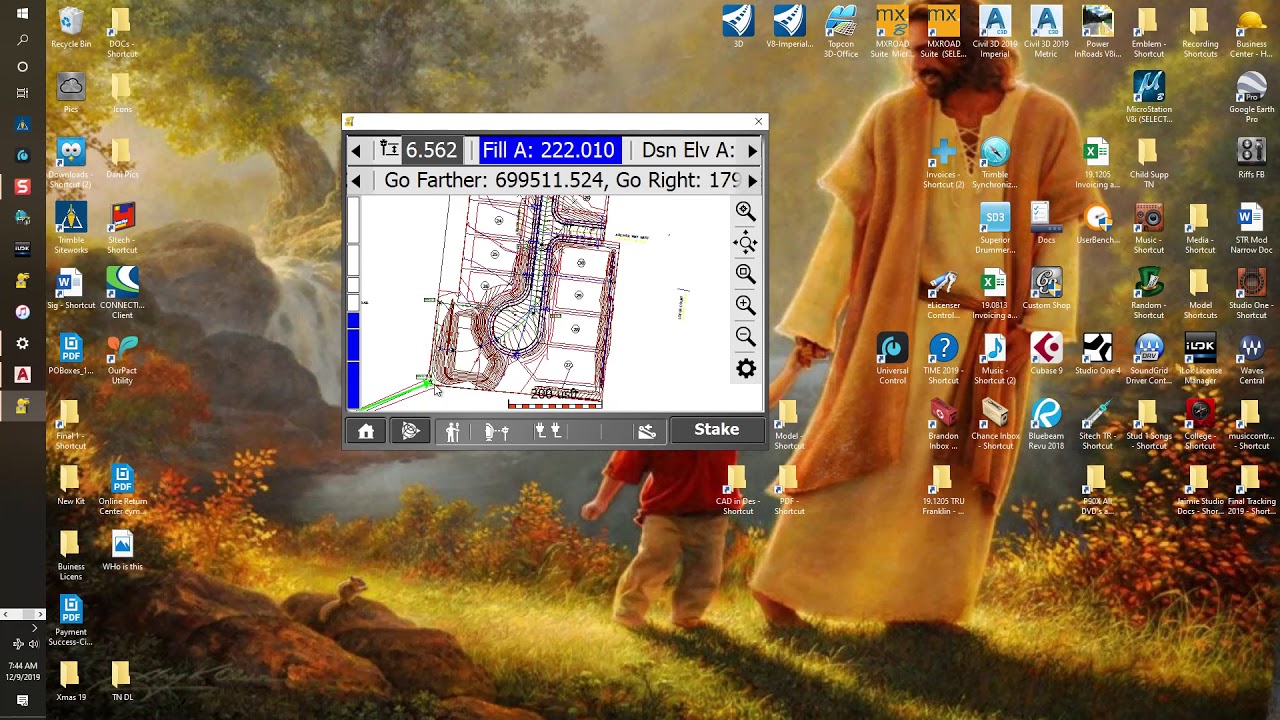This screenshot has width=1280, height=720.
Task: Open Superior Drummer SD3 desktop icon
Action: [x=995, y=228]
